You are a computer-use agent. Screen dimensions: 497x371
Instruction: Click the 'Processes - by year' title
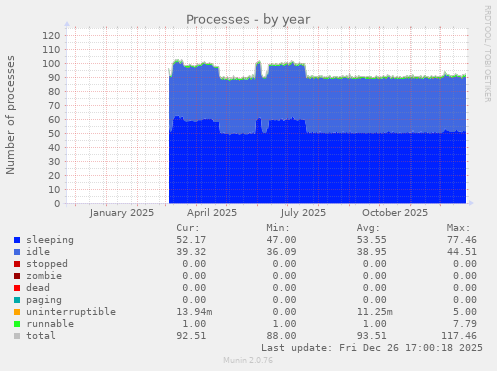point(248,20)
